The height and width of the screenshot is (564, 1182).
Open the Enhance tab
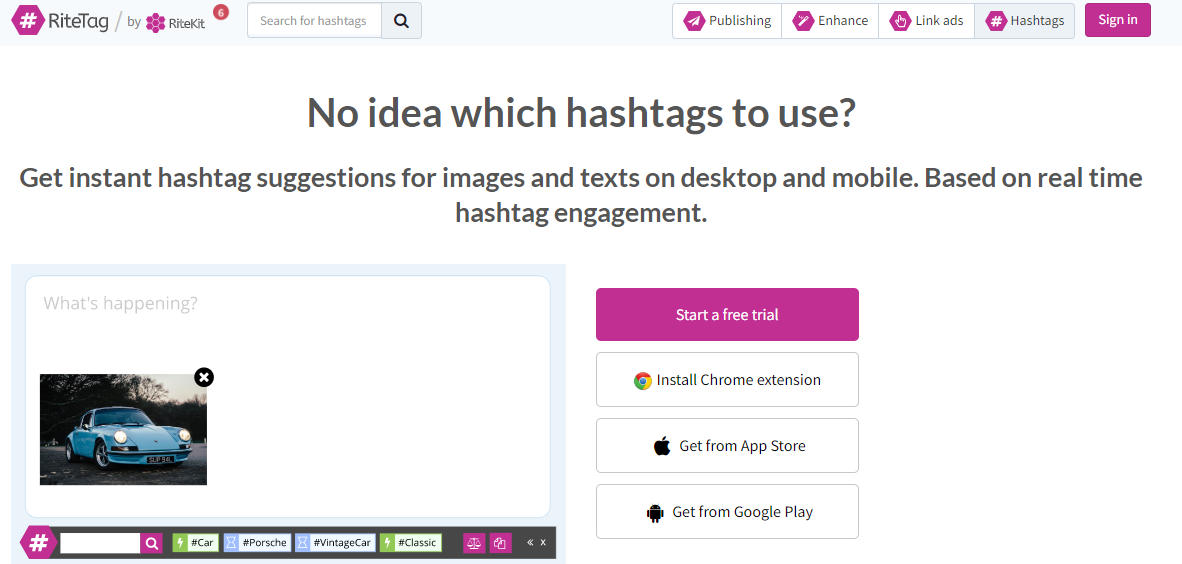[830, 21]
